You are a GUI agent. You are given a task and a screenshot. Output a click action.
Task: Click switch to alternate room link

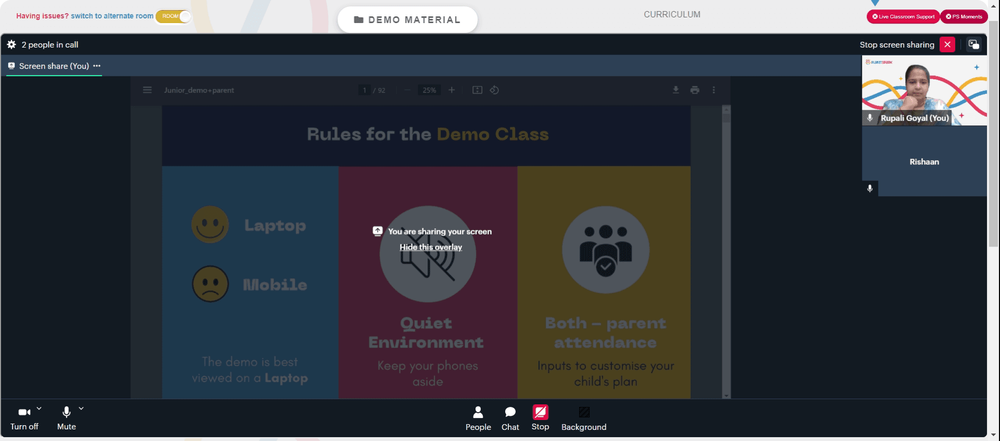112,16
